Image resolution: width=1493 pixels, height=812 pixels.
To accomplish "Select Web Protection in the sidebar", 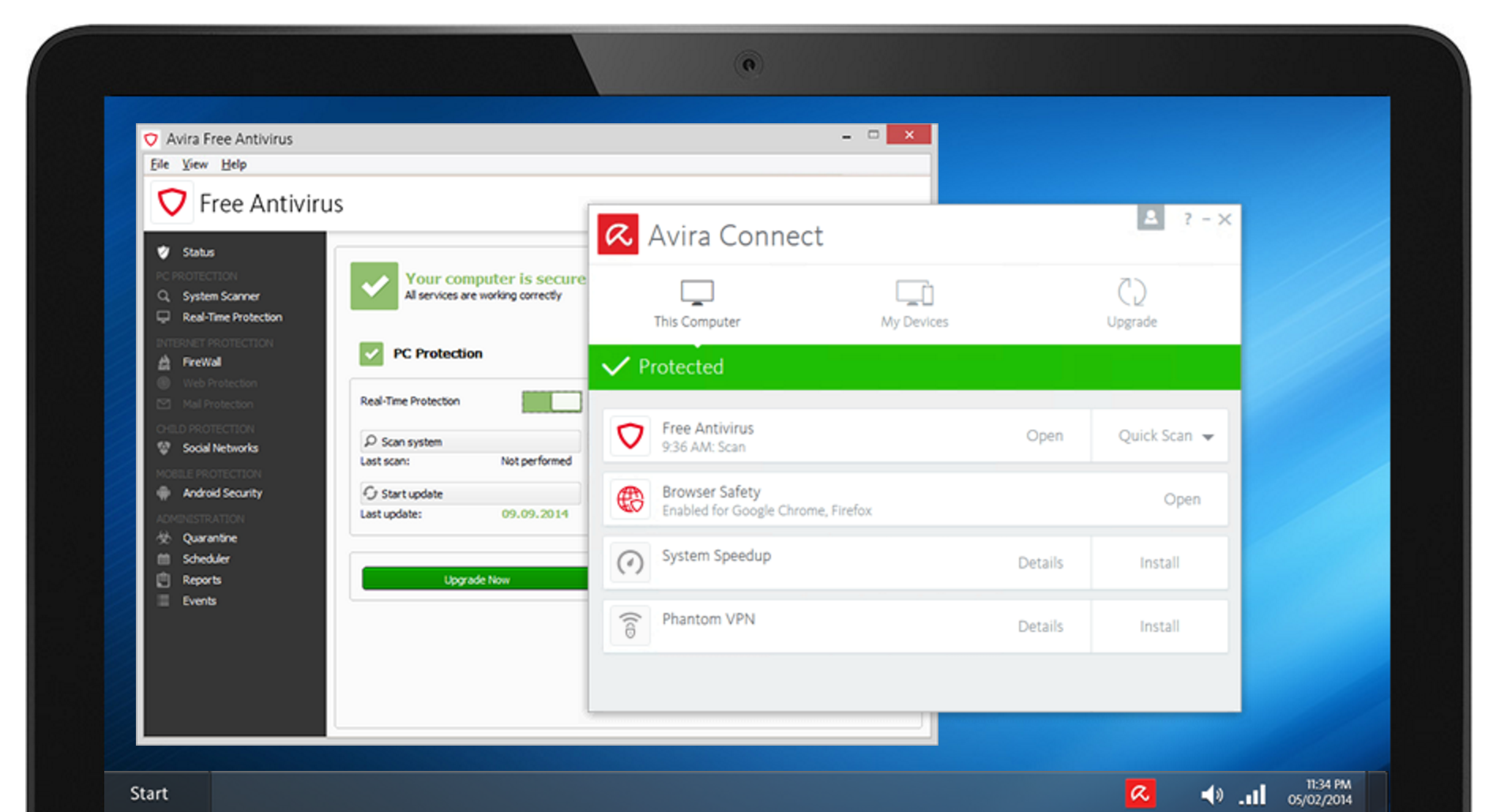I will point(220,383).
